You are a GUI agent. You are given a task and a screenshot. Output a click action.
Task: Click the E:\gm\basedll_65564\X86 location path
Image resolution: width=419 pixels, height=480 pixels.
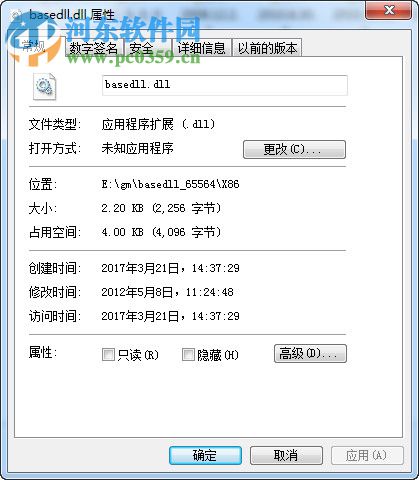170,184
